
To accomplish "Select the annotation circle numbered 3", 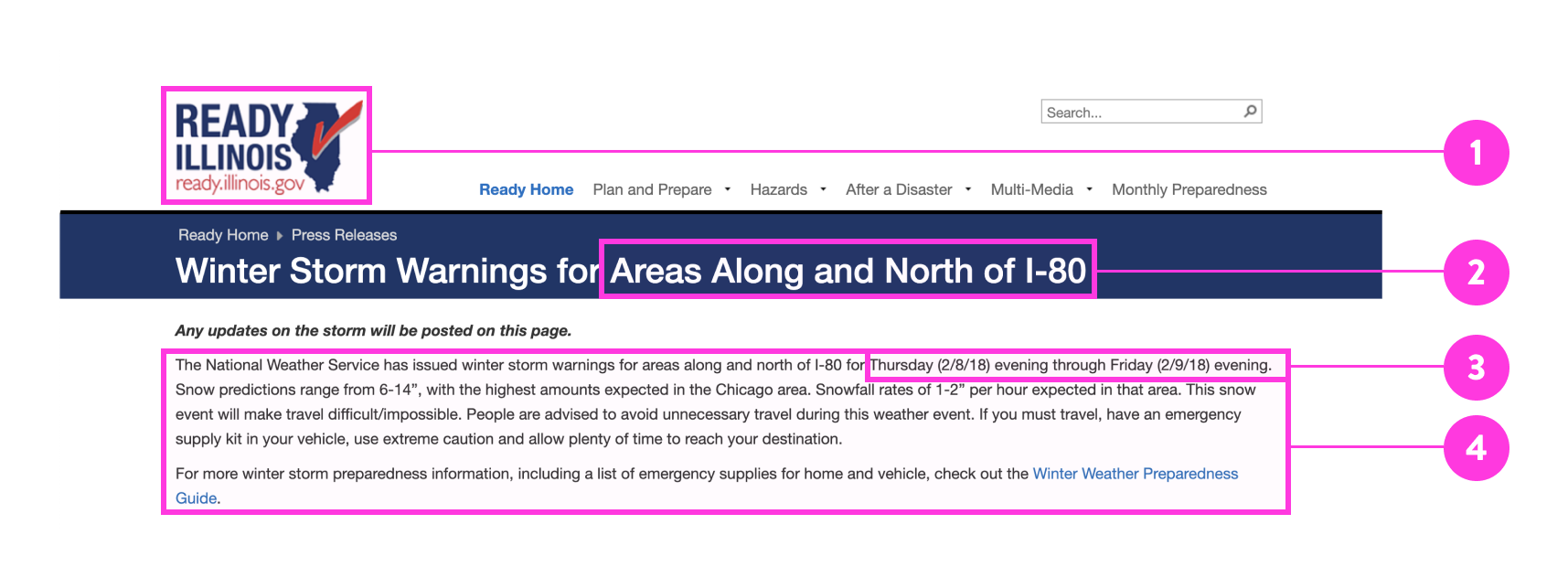I will (1475, 368).
